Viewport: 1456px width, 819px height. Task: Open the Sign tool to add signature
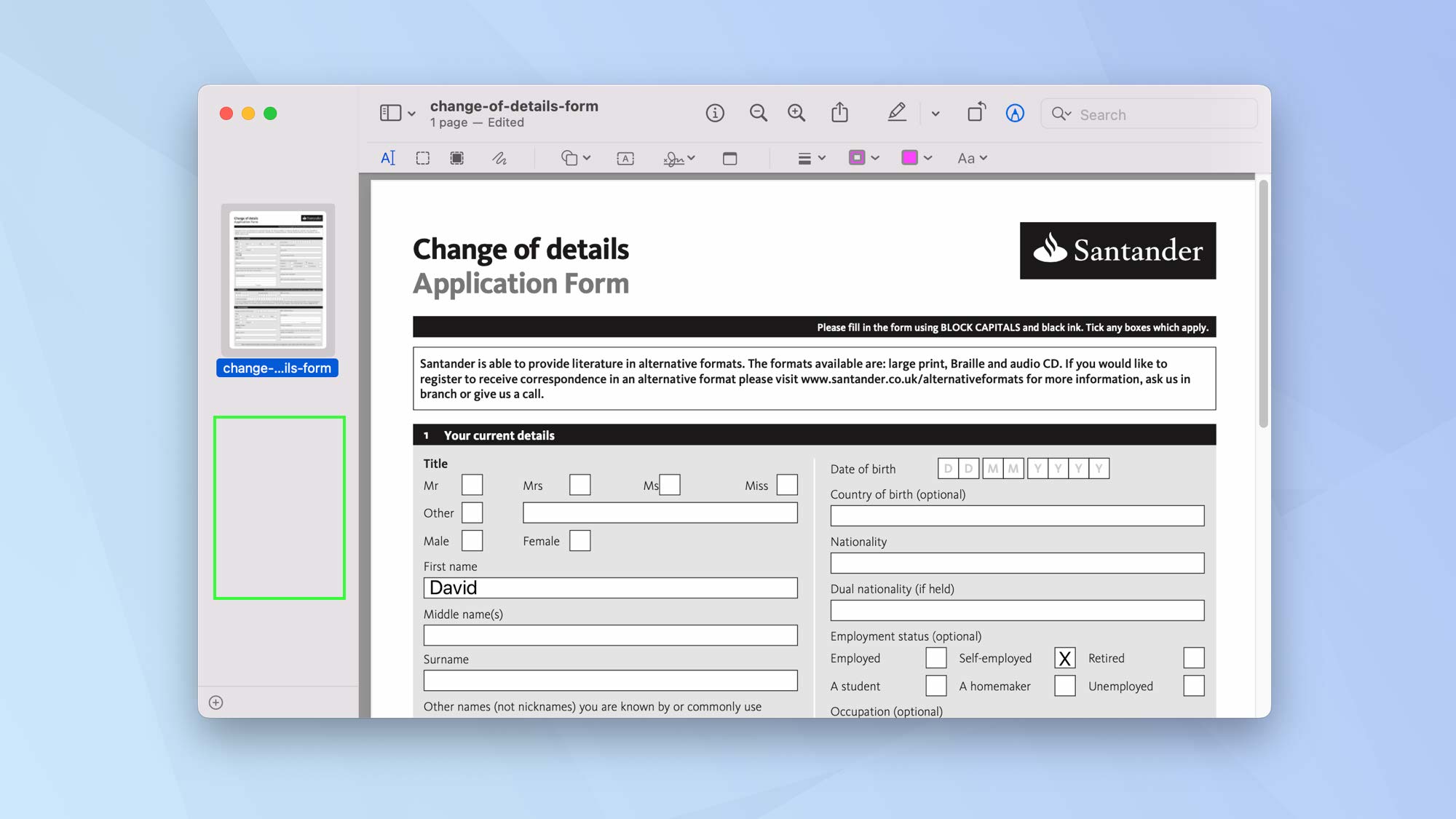(x=673, y=157)
